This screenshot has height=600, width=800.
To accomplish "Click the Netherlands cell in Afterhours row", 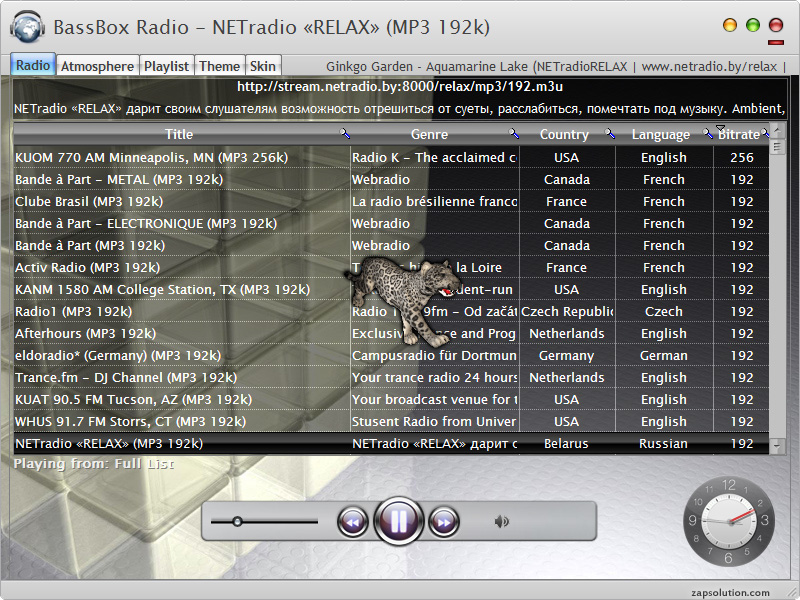I will pyautogui.click(x=566, y=333).
